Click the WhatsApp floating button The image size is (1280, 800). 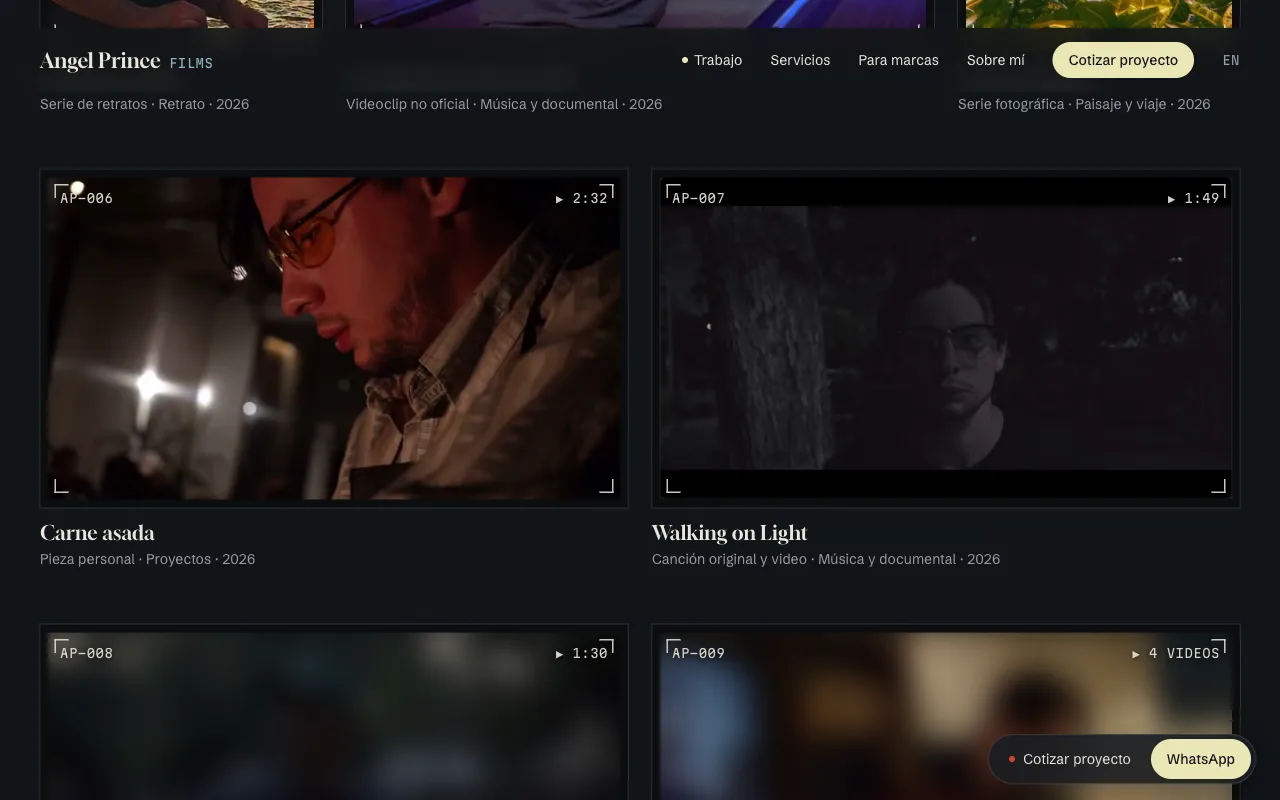pos(1200,759)
